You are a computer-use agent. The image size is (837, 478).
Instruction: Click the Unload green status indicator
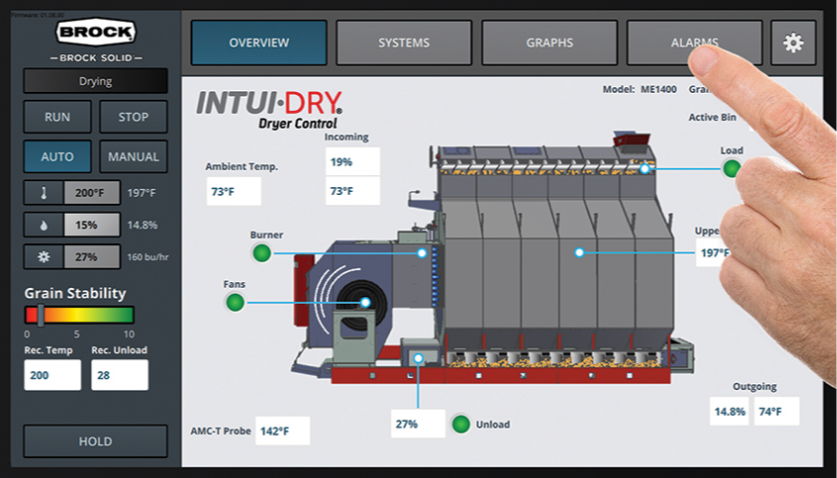click(x=461, y=424)
